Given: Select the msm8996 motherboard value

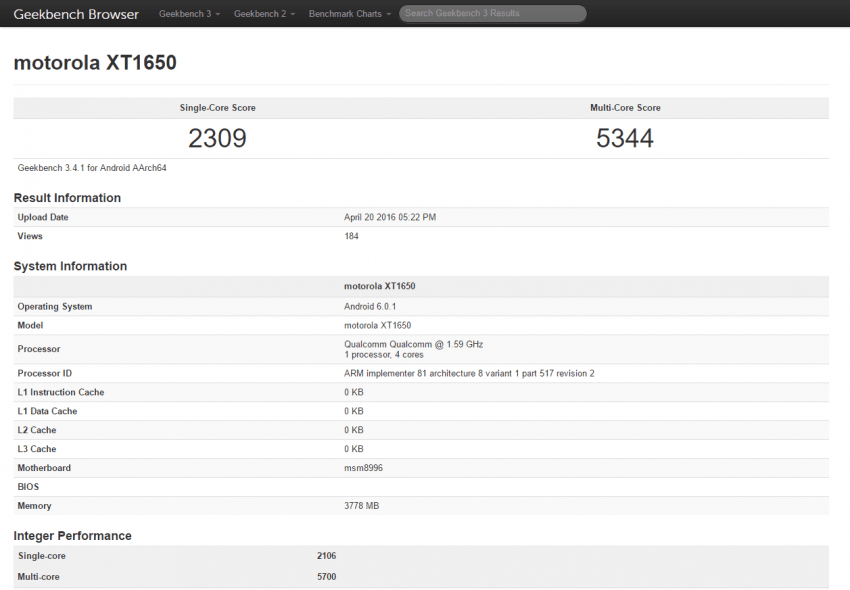Looking at the screenshot, I should pyautogui.click(x=363, y=468).
